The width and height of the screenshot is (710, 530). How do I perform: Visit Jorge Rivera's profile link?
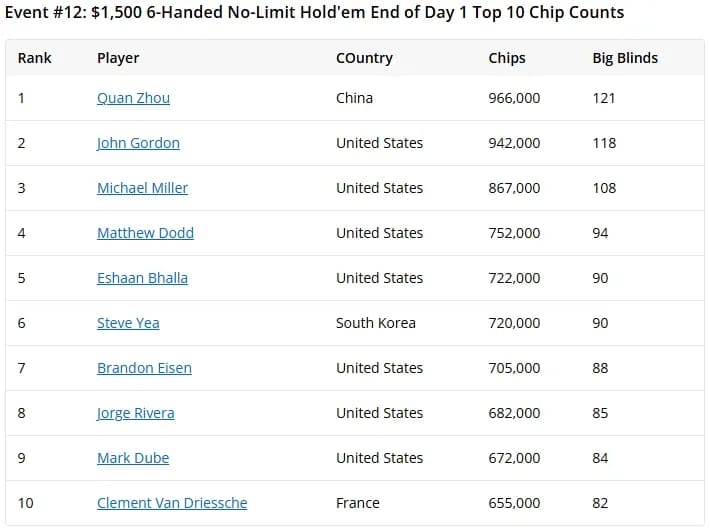[x=135, y=413]
